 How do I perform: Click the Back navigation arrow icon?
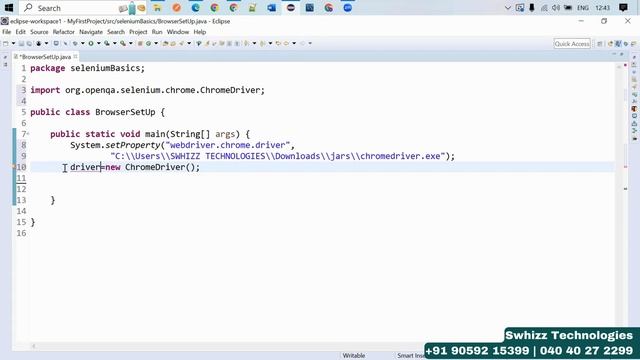(286, 43)
